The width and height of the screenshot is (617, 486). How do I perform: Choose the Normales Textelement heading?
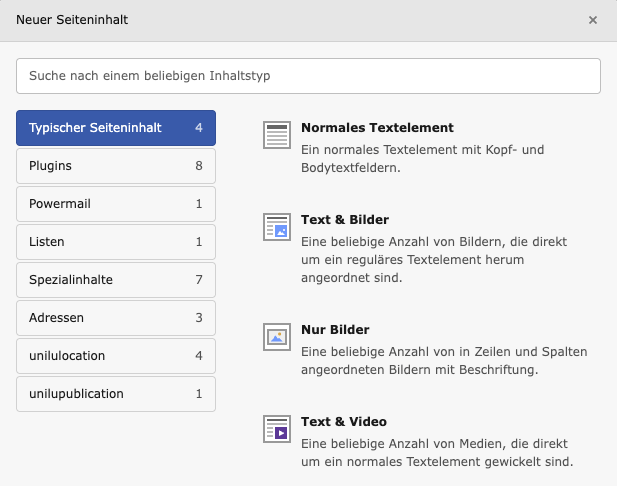(x=377, y=128)
